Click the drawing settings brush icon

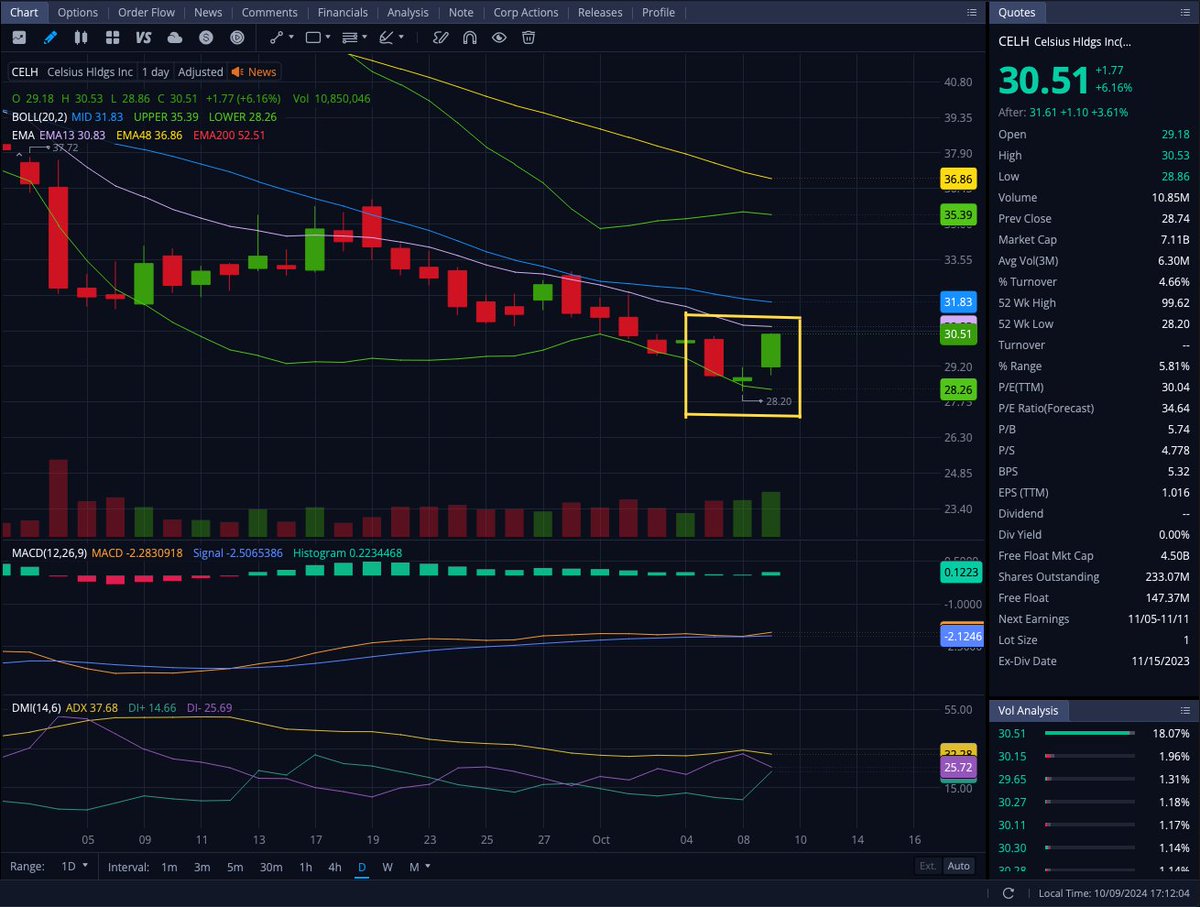pyautogui.click(x=440, y=37)
